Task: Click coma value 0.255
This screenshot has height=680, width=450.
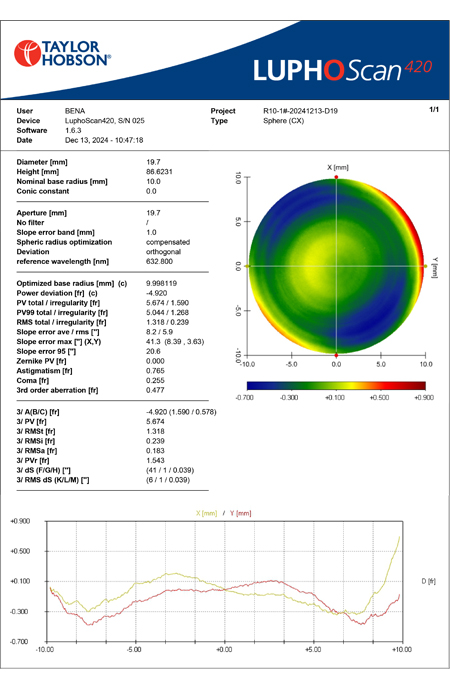Action: pyautogui.click(x=155, y=380)
